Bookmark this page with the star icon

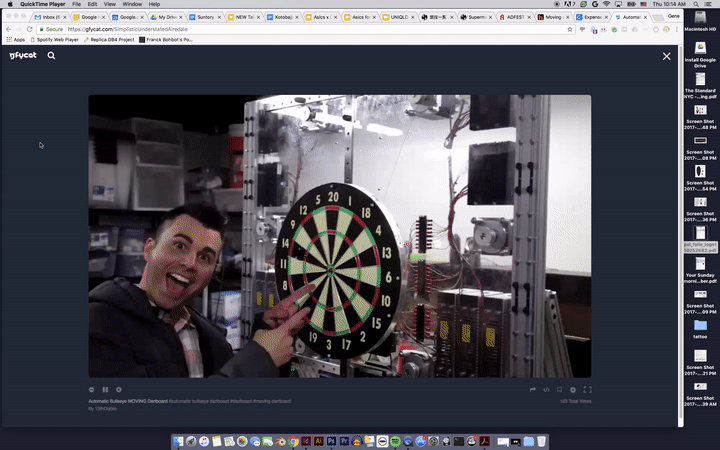(x=570, y=29)
